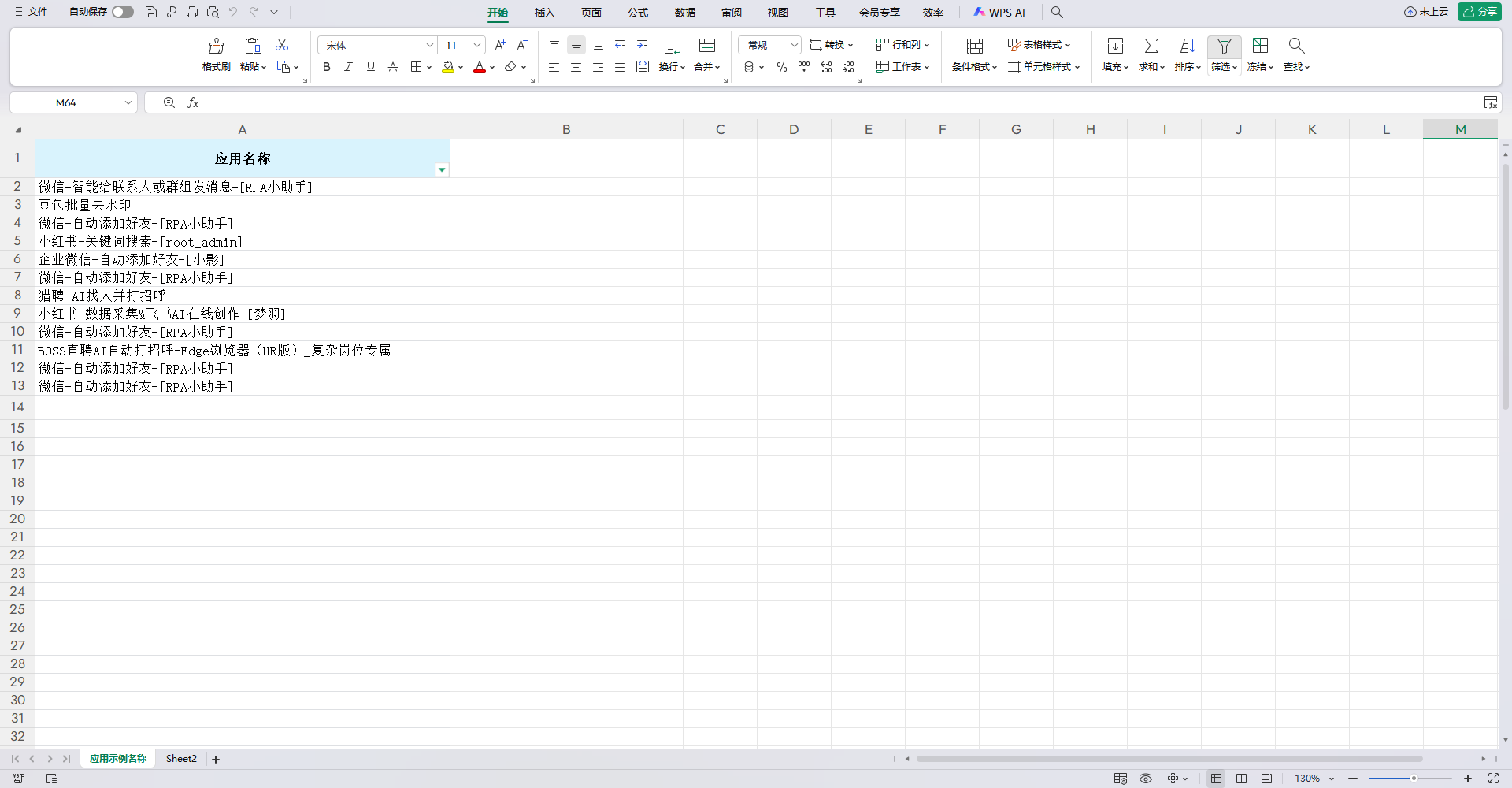Toggle underline formatting
Image resolution: width=1512 pixels, height=788 pixels.
(x=371, y=67)
